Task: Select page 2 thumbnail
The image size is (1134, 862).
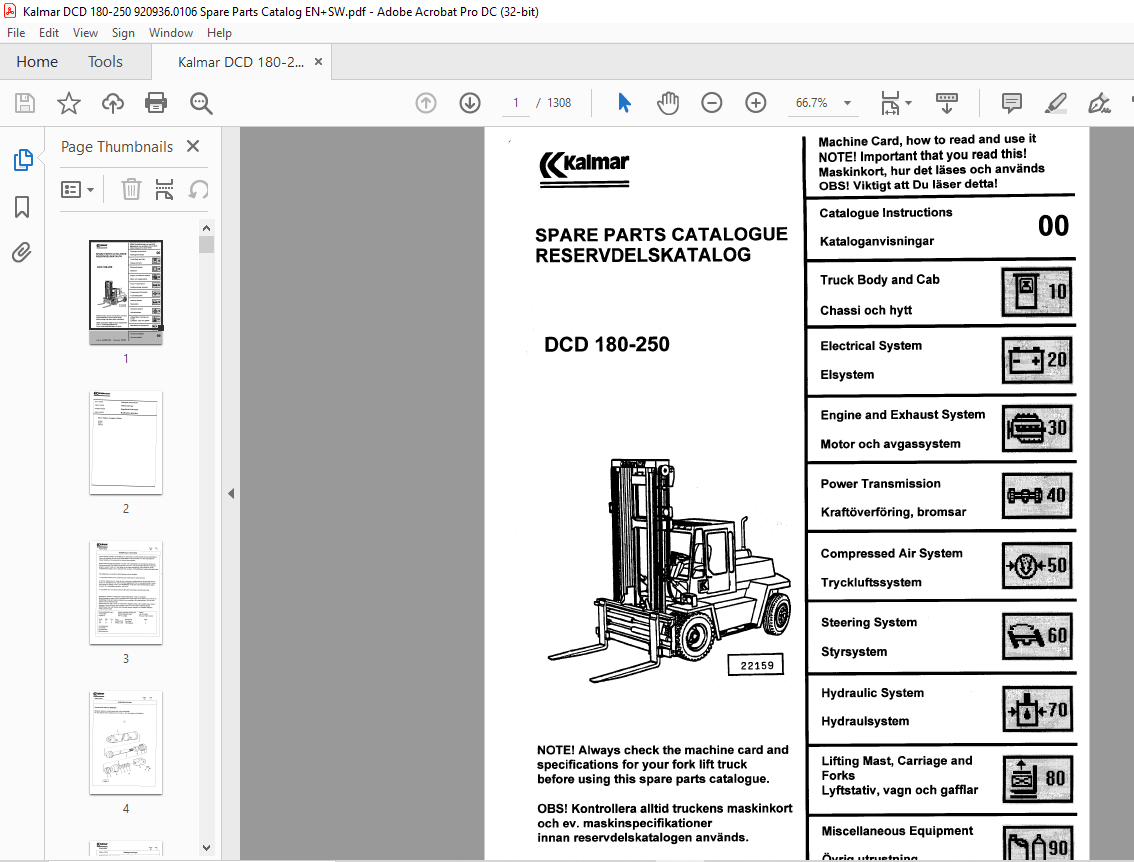Action: tap(126, 443)
